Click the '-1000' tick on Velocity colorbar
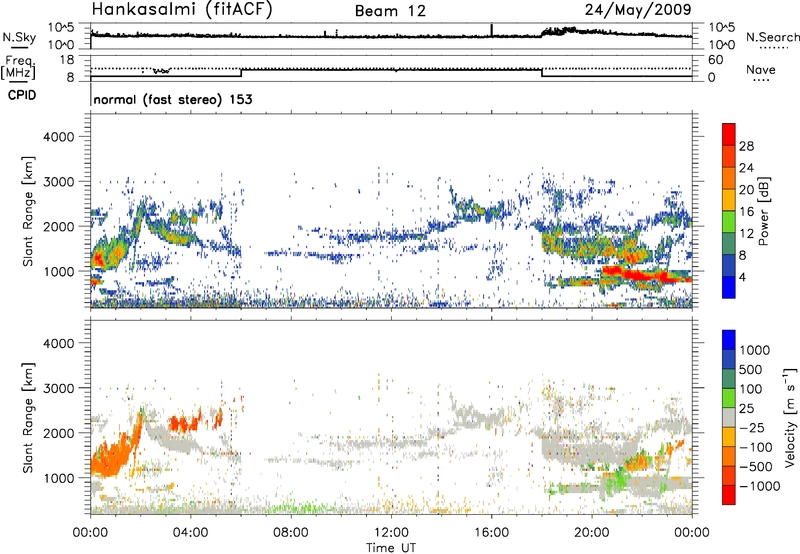Image resolution: width=800 pixels, height=554 pixels. 760,486
